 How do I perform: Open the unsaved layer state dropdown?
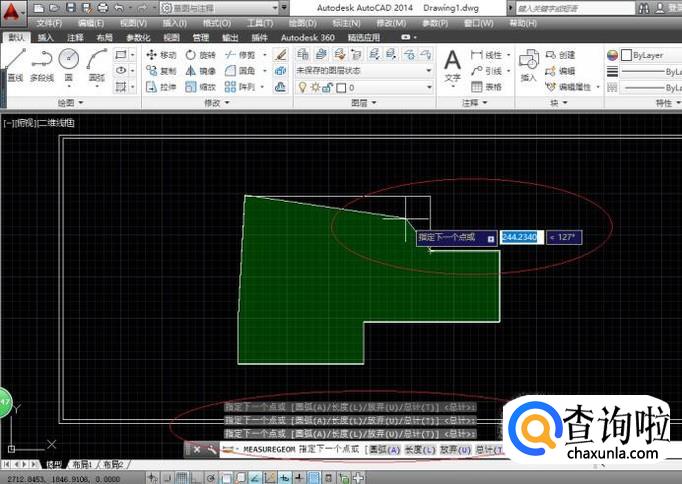364,71
